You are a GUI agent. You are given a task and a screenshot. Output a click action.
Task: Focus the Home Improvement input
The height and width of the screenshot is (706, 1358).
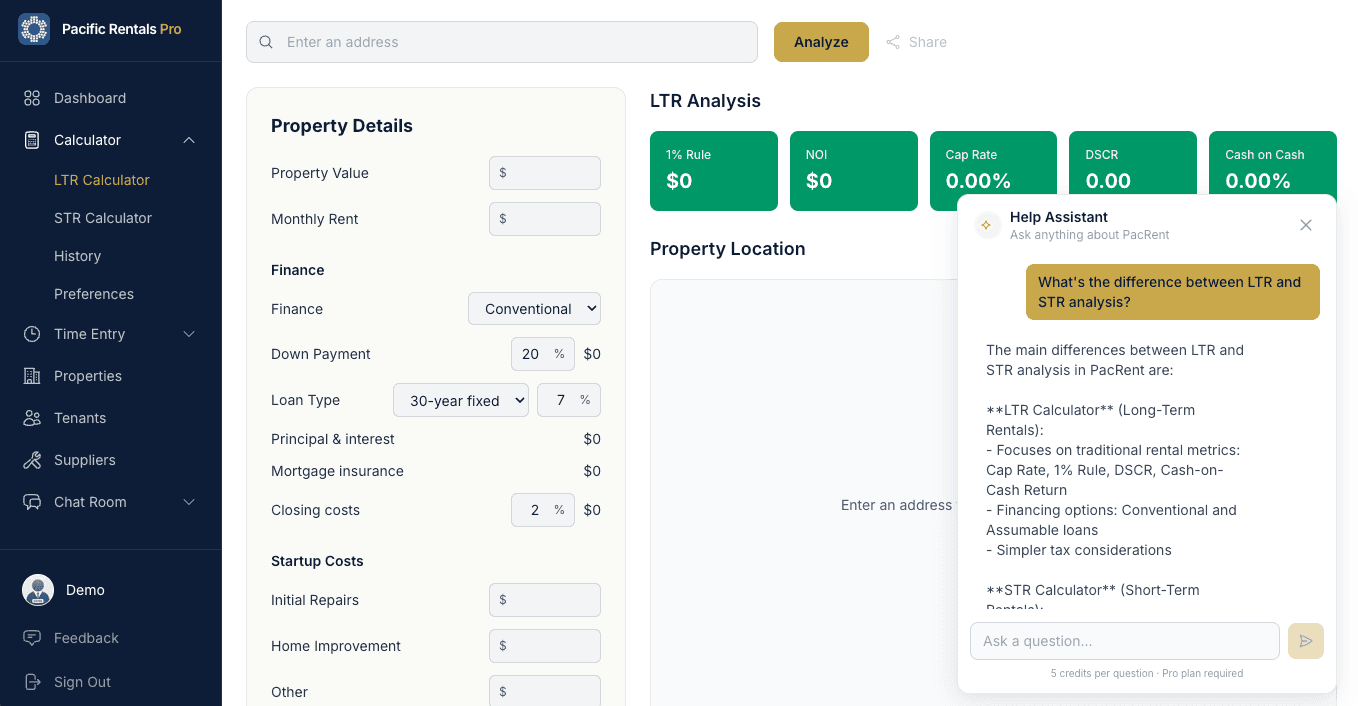545,646
